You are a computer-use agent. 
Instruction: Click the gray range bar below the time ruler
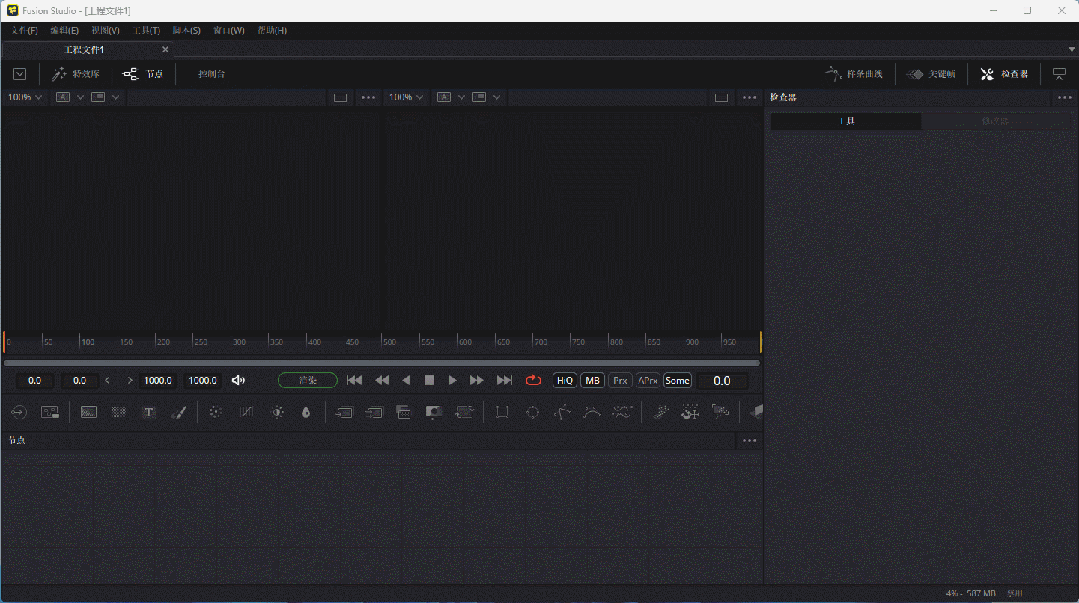382,363
